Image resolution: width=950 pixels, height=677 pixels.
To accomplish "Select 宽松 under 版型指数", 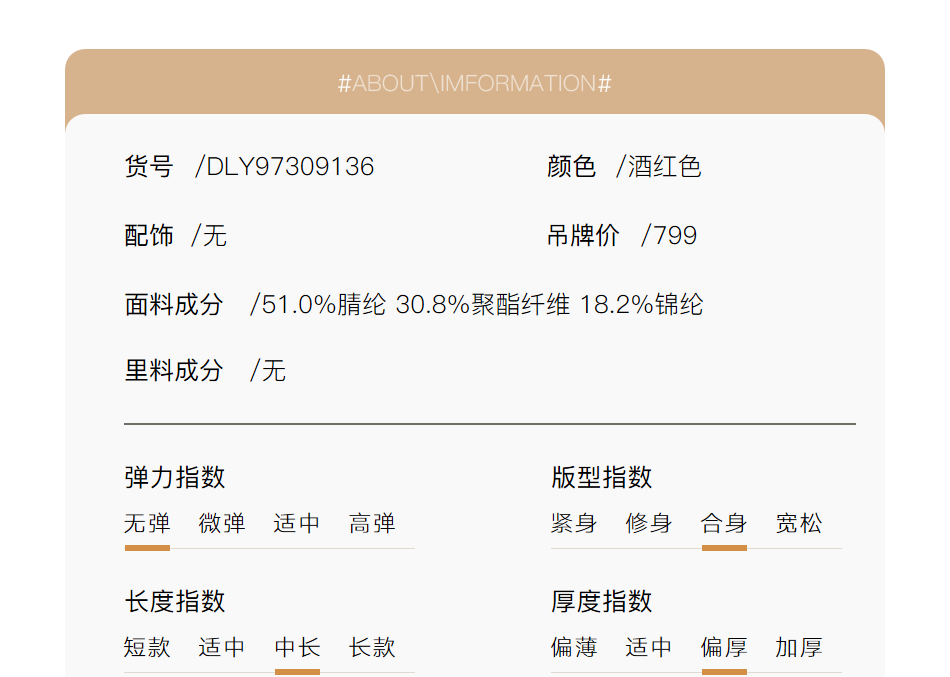I will (x=799, y=524).
